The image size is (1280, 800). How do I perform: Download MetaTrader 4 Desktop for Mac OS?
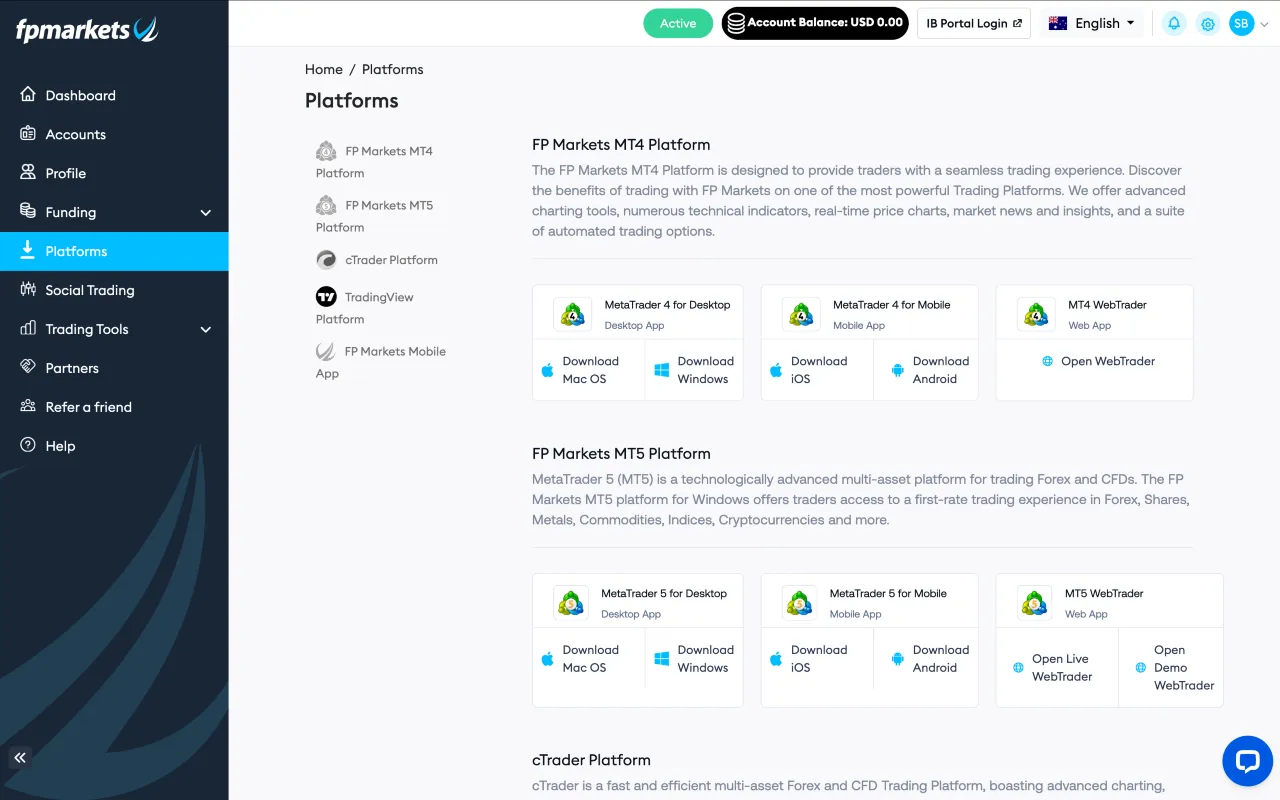tap(589, 370)
